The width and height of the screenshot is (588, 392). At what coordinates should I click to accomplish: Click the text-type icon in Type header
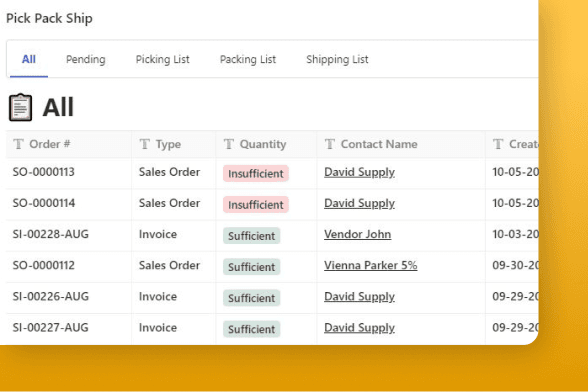[145, 144]
